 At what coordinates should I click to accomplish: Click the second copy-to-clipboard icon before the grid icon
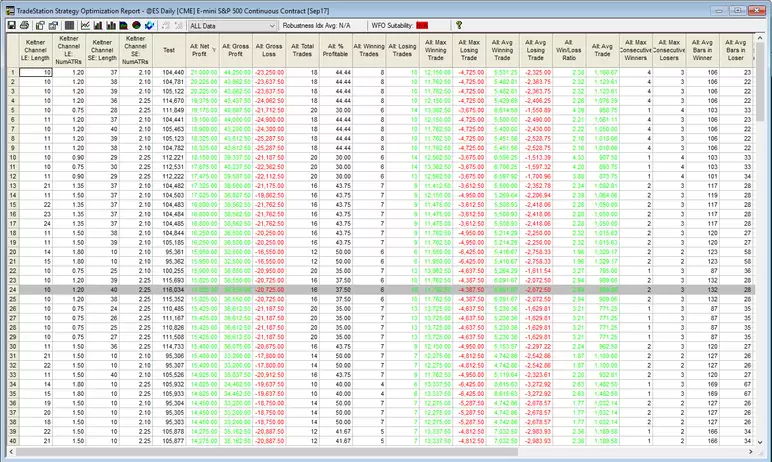tap(53, 25)
